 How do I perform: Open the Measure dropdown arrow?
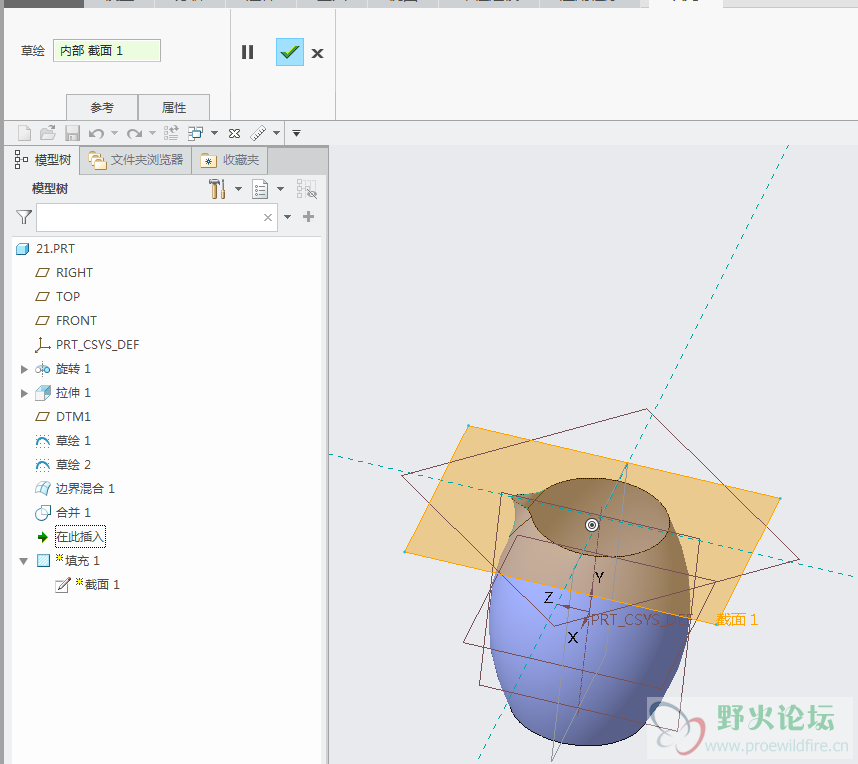pos(276,133)
